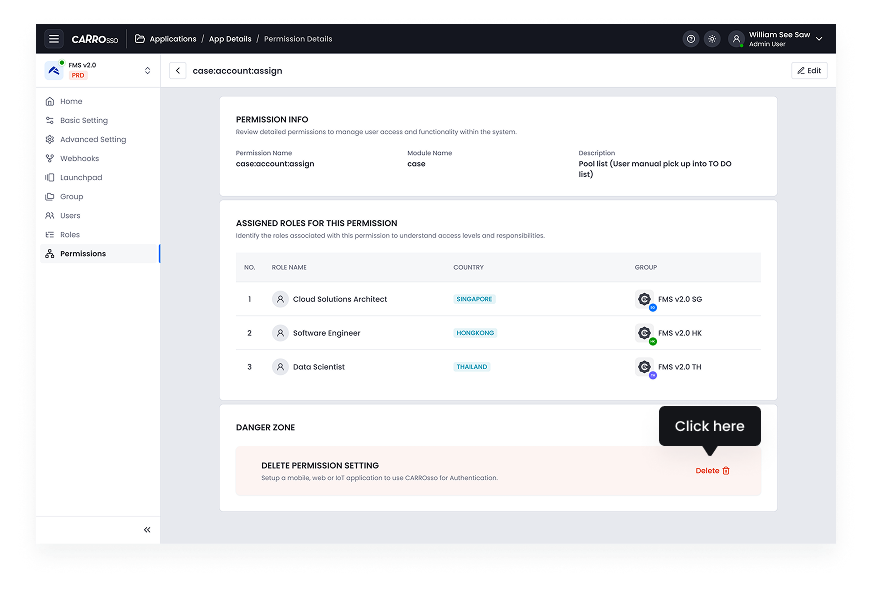Go back using the left chevron button
Image resolution: width=872 pixels, height=592 pixels.
click(177, 70)
